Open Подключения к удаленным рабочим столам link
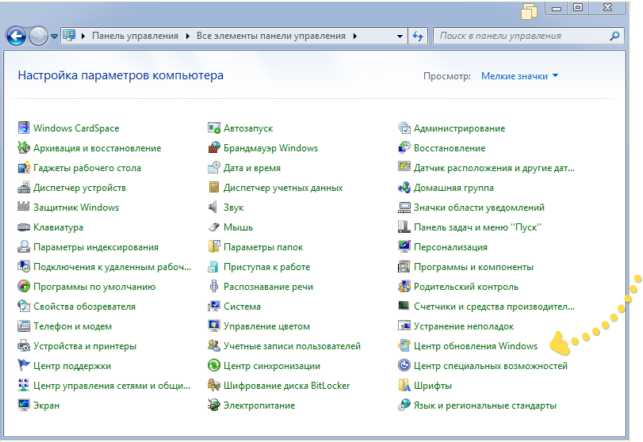The image size is (643, 442). tap(112, 267)
